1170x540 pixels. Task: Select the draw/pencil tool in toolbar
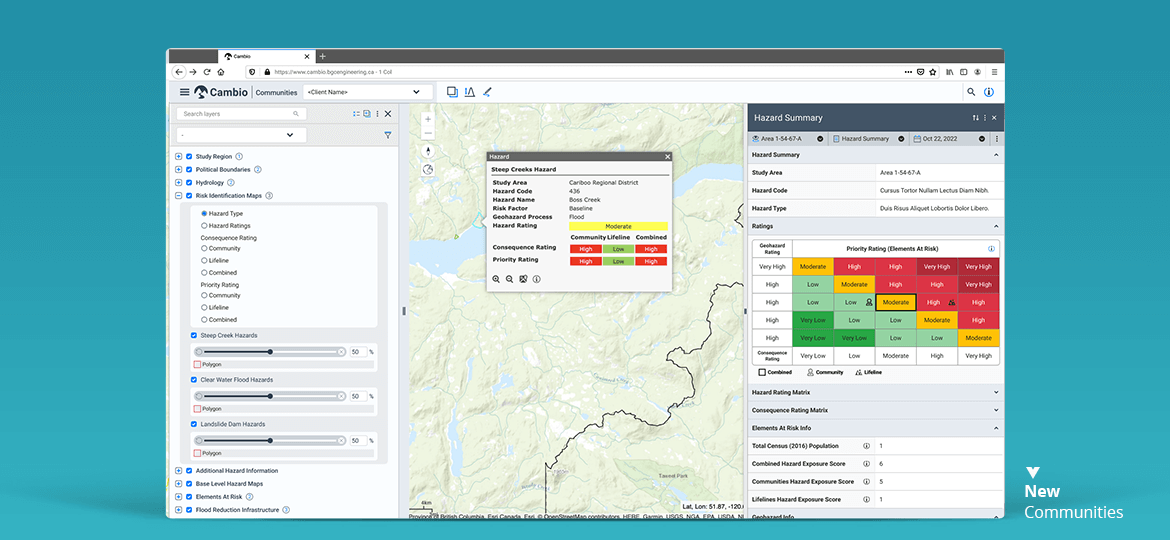coord(488,92)
